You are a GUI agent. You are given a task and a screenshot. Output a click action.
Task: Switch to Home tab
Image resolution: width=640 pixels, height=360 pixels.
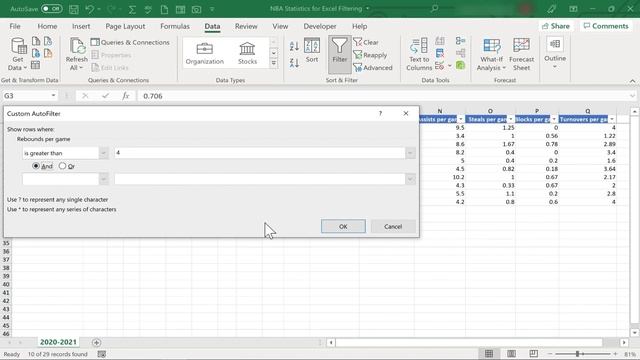pyautogui.click(x=47, y=26)
